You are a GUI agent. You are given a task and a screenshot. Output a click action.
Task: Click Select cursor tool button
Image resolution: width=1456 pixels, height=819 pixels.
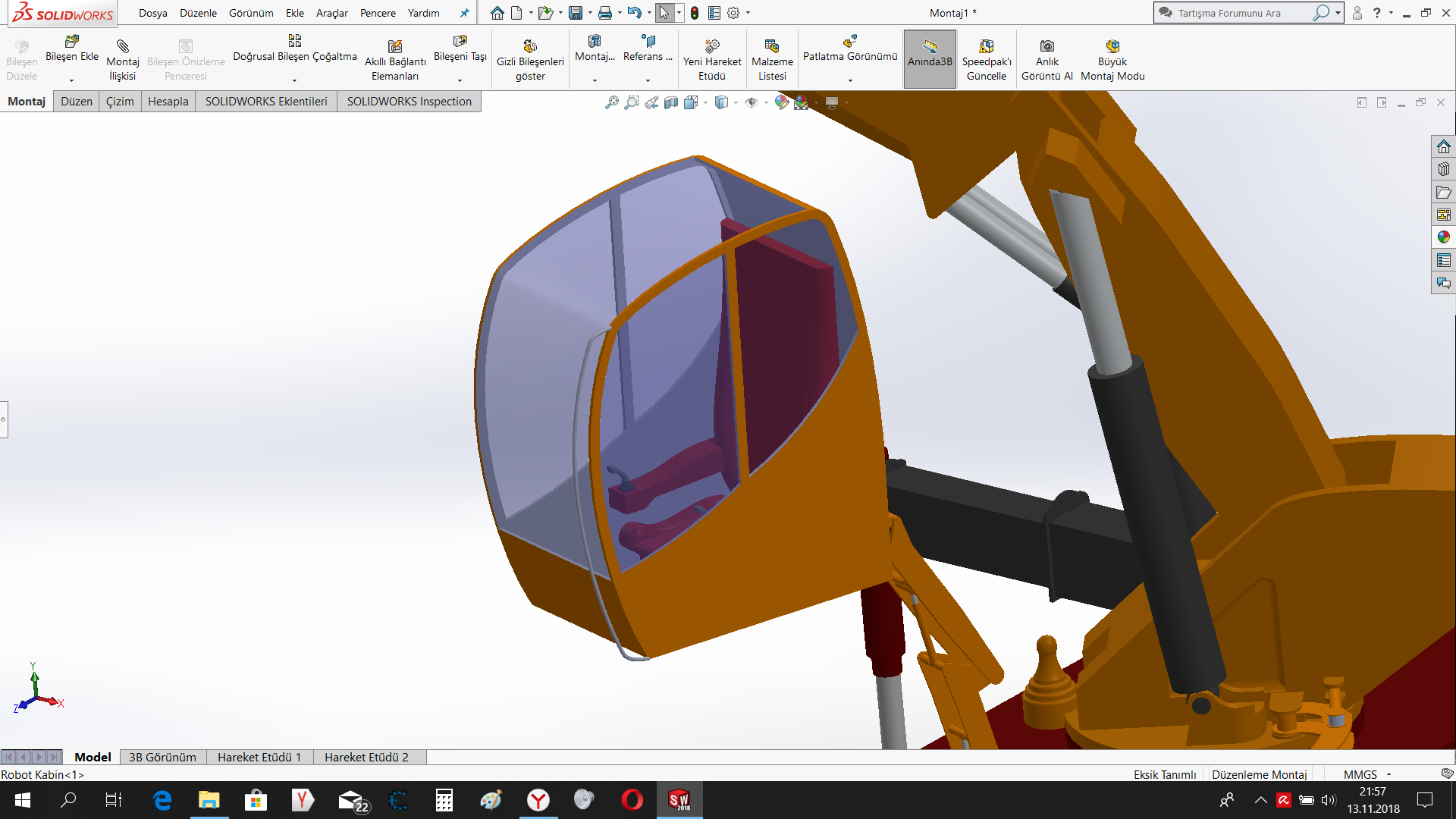pyautogui.click(x=664, y=13)
